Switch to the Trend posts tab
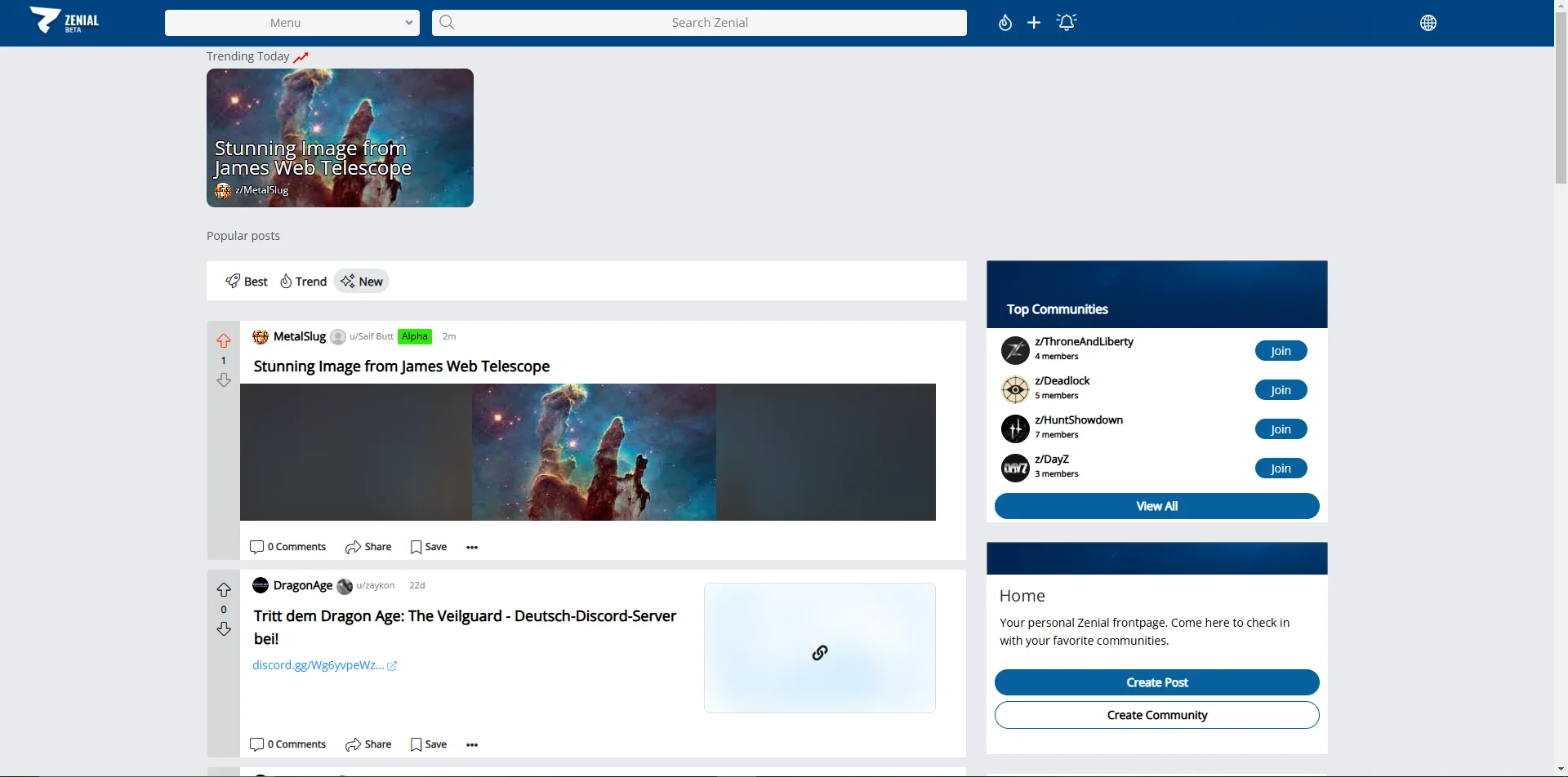The image size is (1568, 777). point(304,282)
